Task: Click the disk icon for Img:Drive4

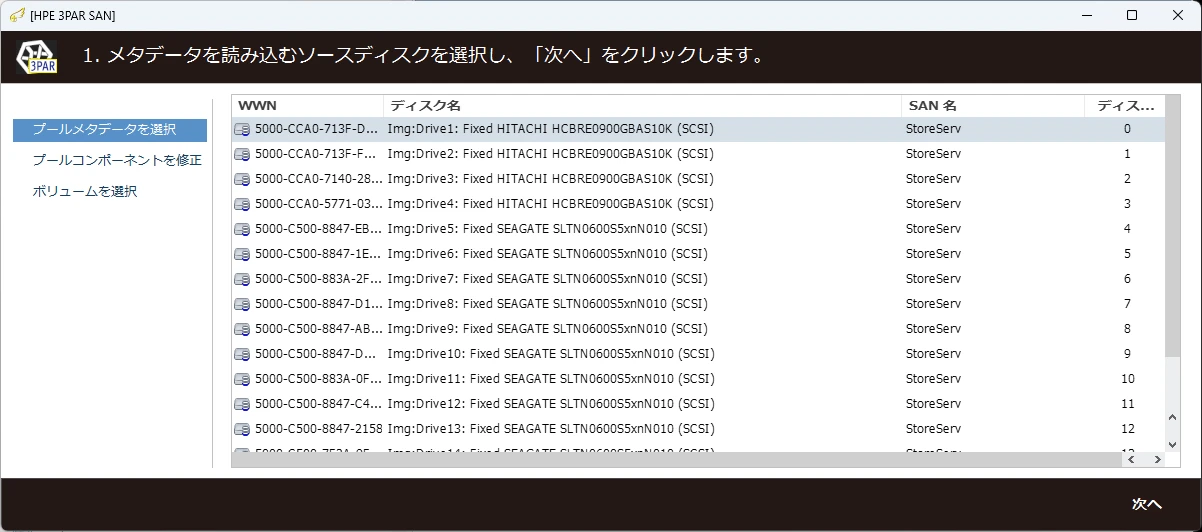Action: (242, 204)
